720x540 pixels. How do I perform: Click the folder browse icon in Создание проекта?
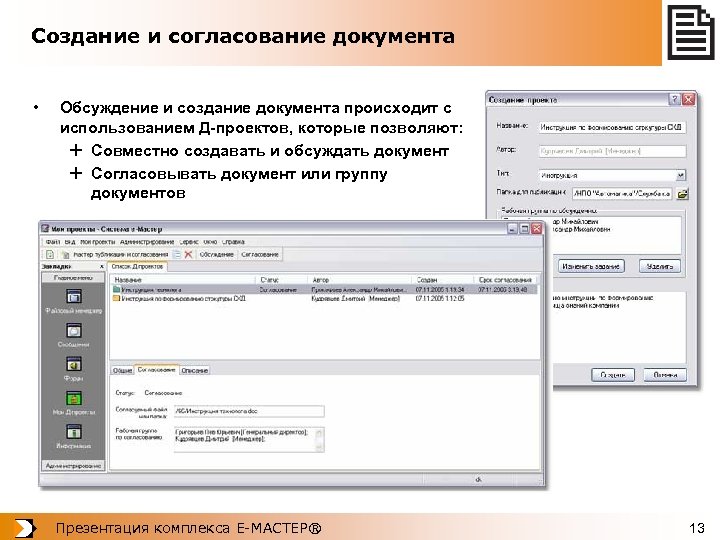[x=682, y=194]
